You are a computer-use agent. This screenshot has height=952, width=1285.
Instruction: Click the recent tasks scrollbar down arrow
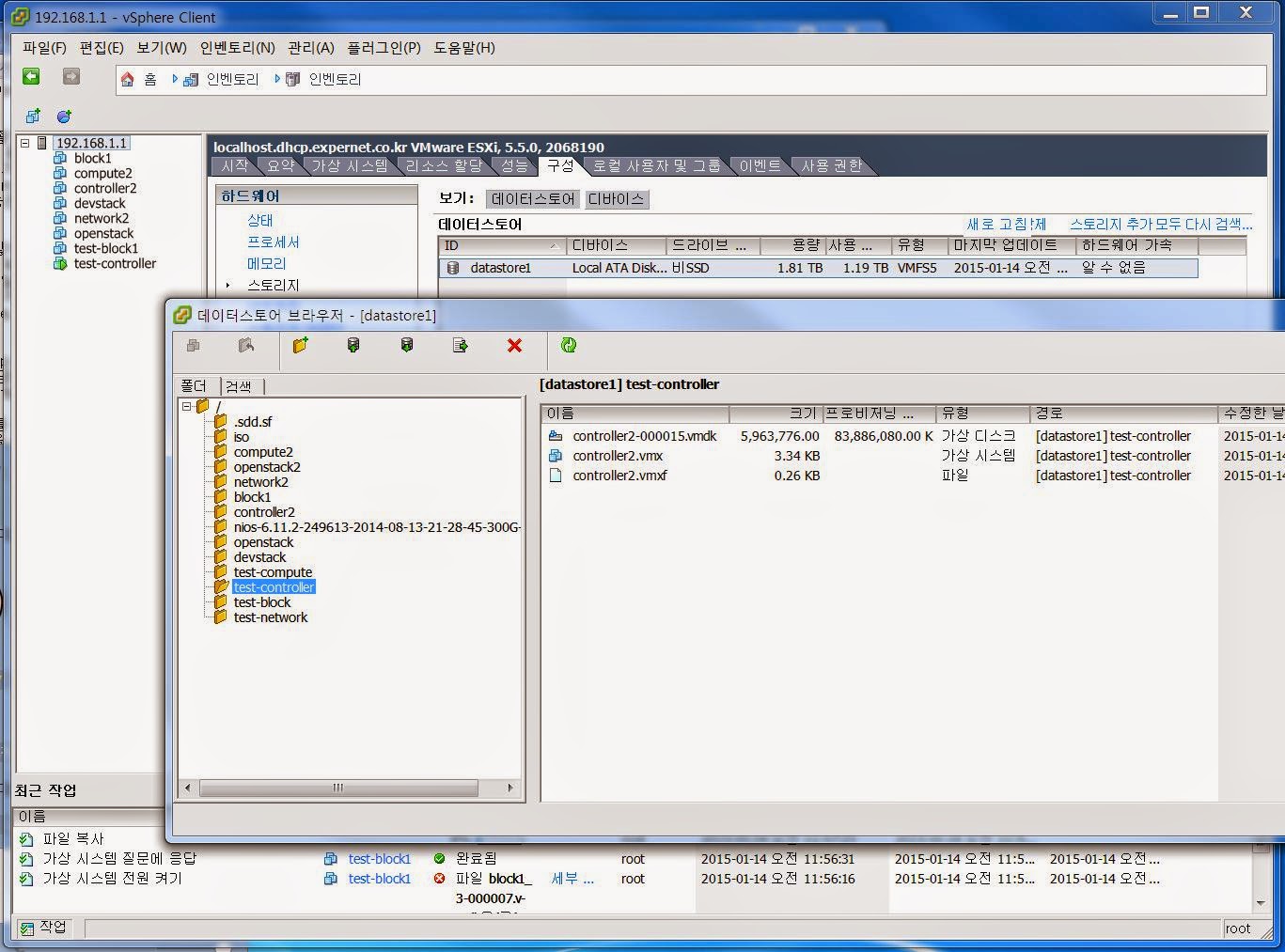click(1261, 903)
